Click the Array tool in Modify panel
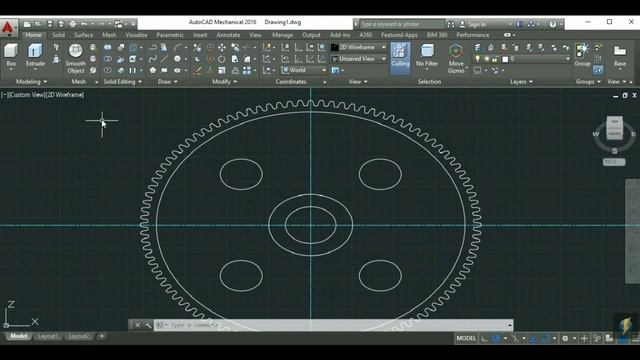Viewport: 640px width, 360px height. [x=247, y=71]
